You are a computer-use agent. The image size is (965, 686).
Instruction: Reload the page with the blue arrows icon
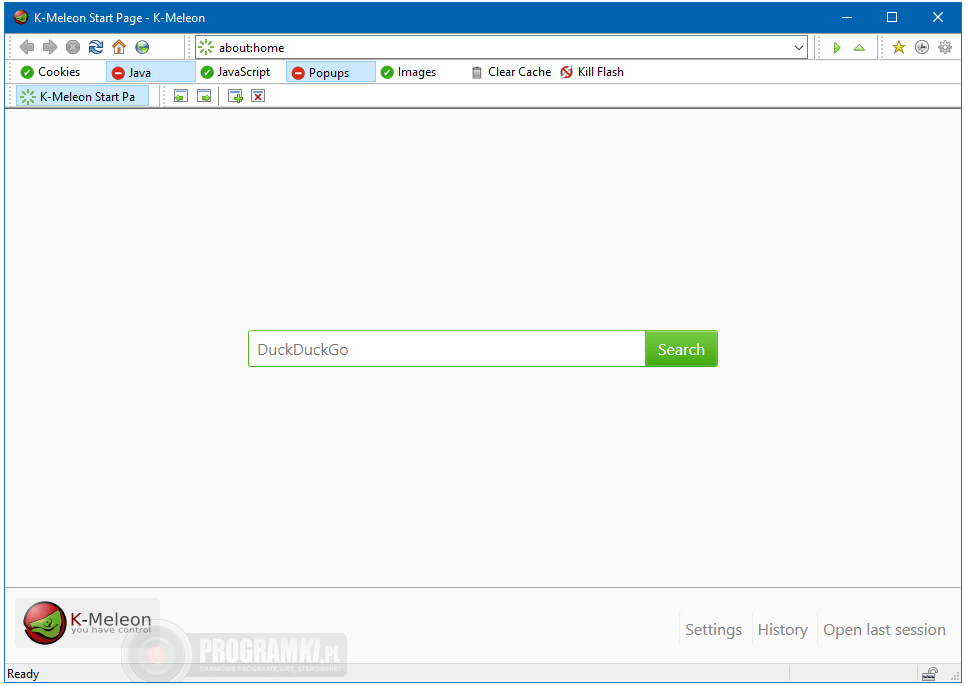96,47
